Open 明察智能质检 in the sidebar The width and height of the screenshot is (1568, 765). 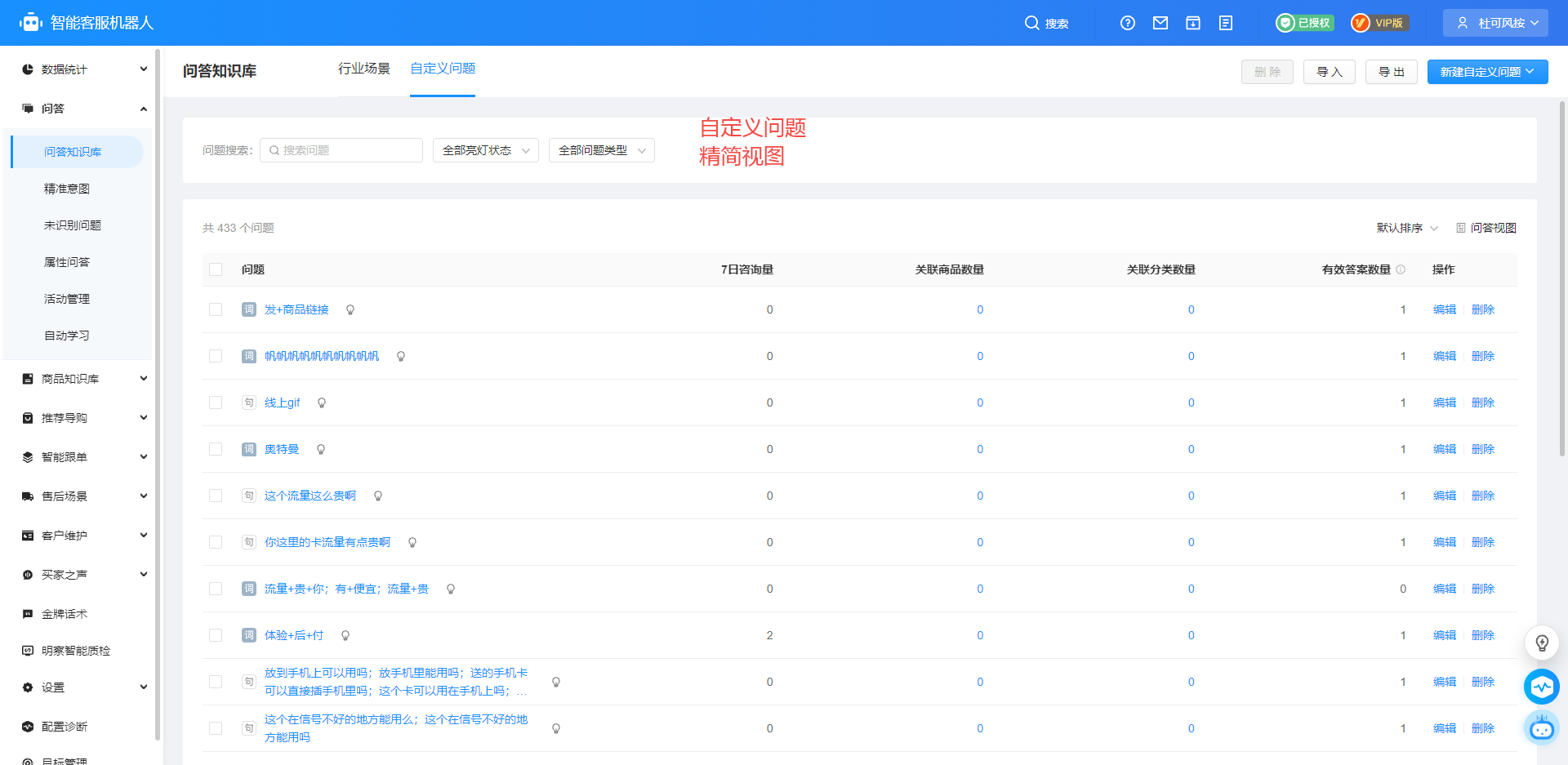78,651
